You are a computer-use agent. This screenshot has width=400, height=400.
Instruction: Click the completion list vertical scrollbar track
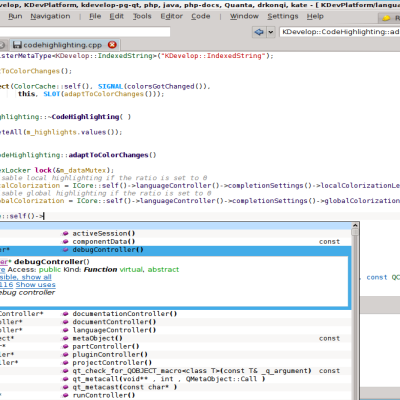355,317
